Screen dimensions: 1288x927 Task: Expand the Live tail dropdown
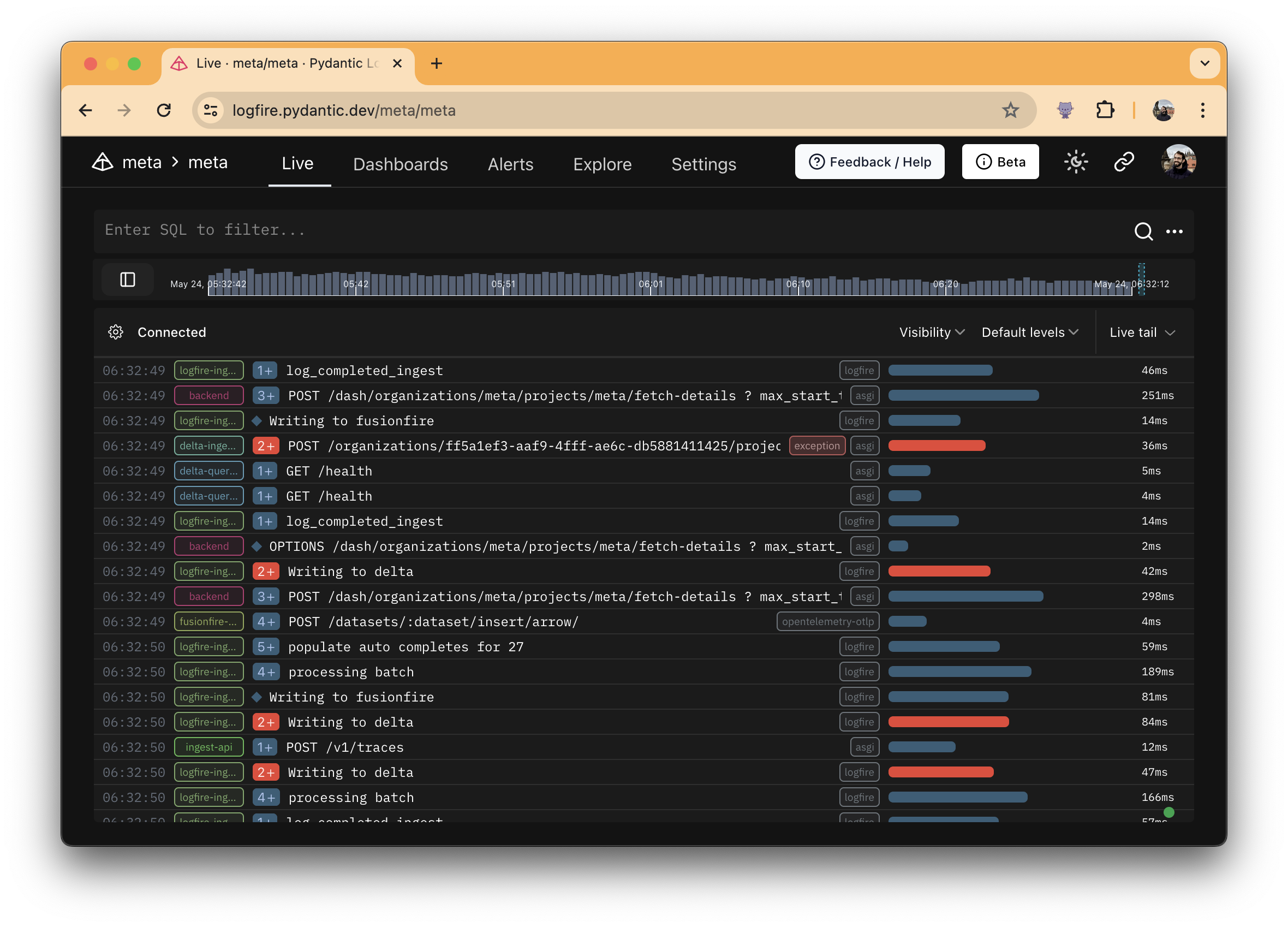[x=1142, y=332]
